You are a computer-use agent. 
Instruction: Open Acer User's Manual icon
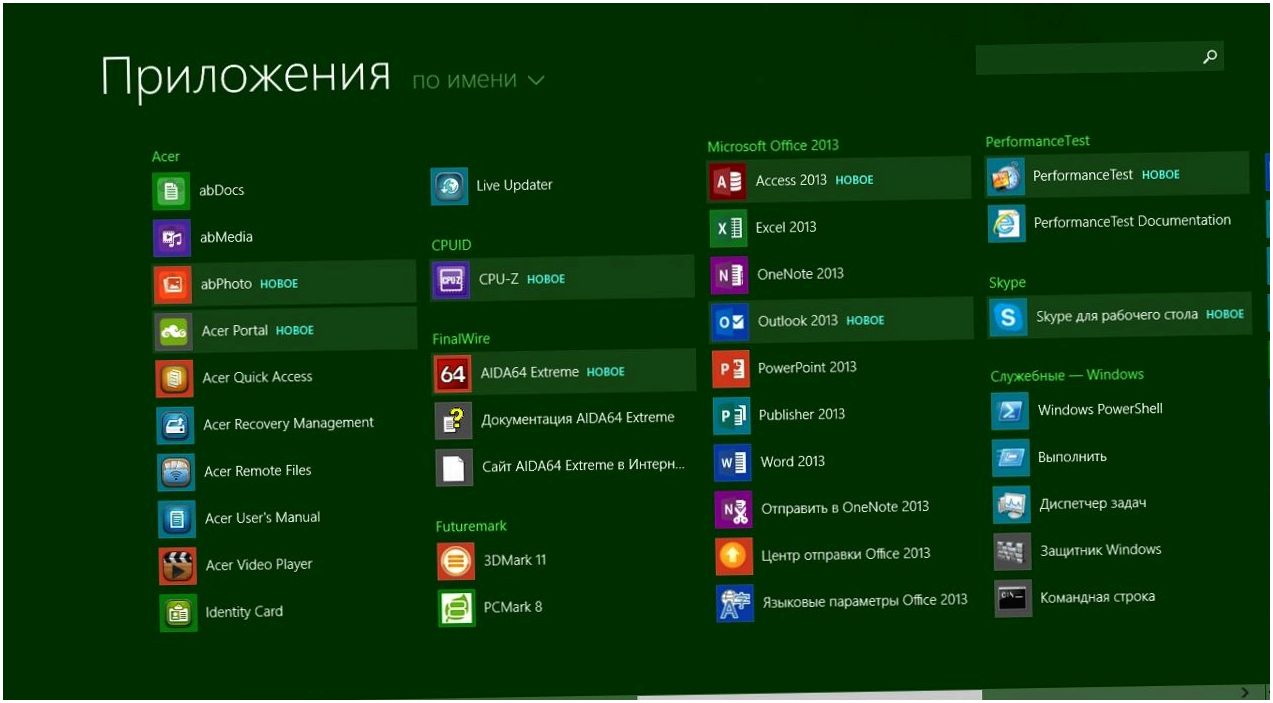(x=177, y=519)
